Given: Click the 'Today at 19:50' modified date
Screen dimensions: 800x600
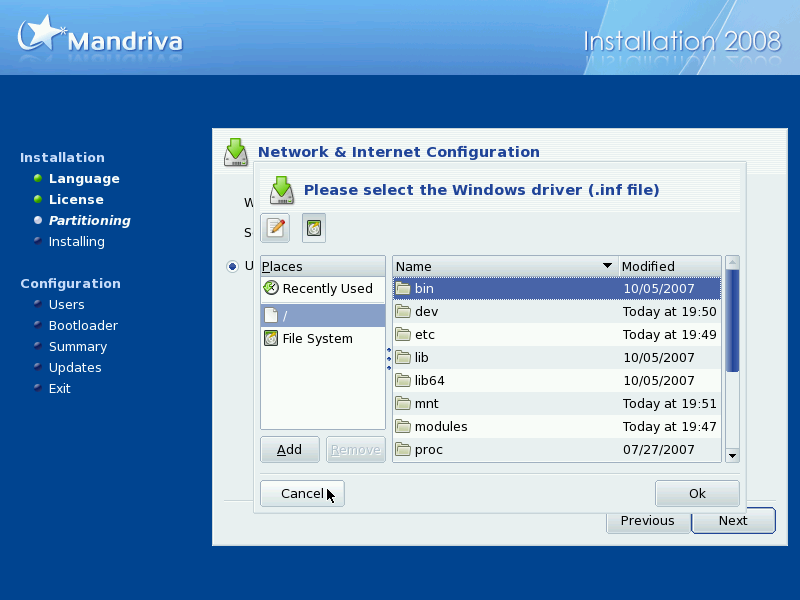Looking at the screenshot, I should pyautogui.click(x=669, y=311).
